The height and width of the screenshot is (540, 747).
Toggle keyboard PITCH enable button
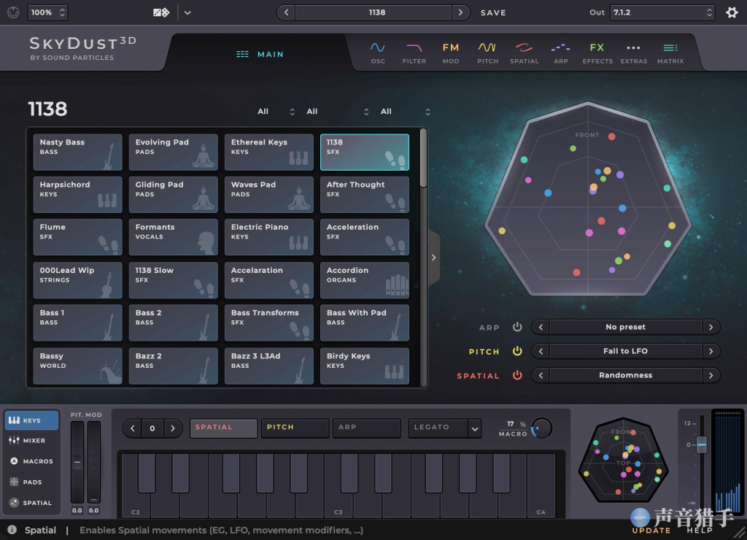295,428
